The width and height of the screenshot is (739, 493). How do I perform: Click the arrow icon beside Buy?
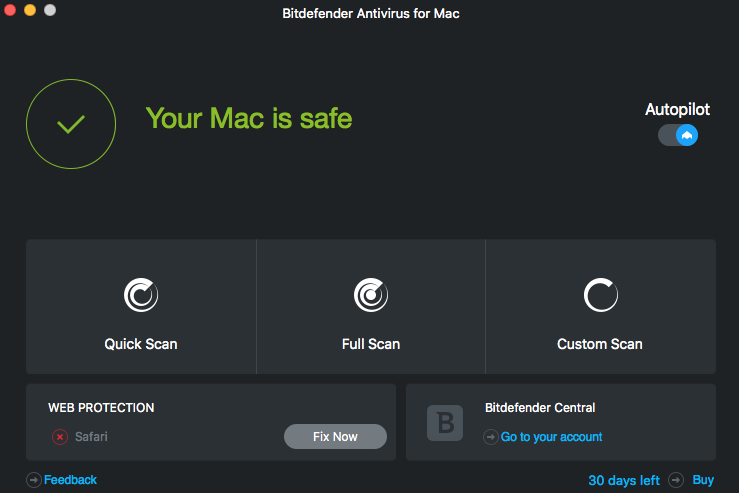(x=676, y=480)
